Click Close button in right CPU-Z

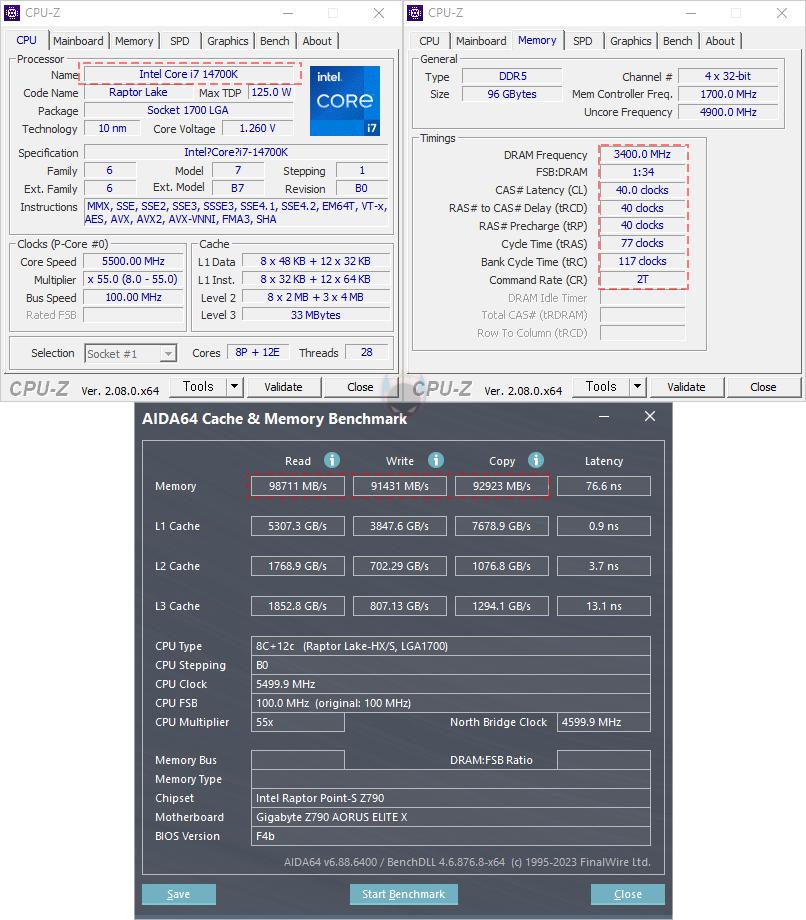pyautogui.click(x=763, y=387)
